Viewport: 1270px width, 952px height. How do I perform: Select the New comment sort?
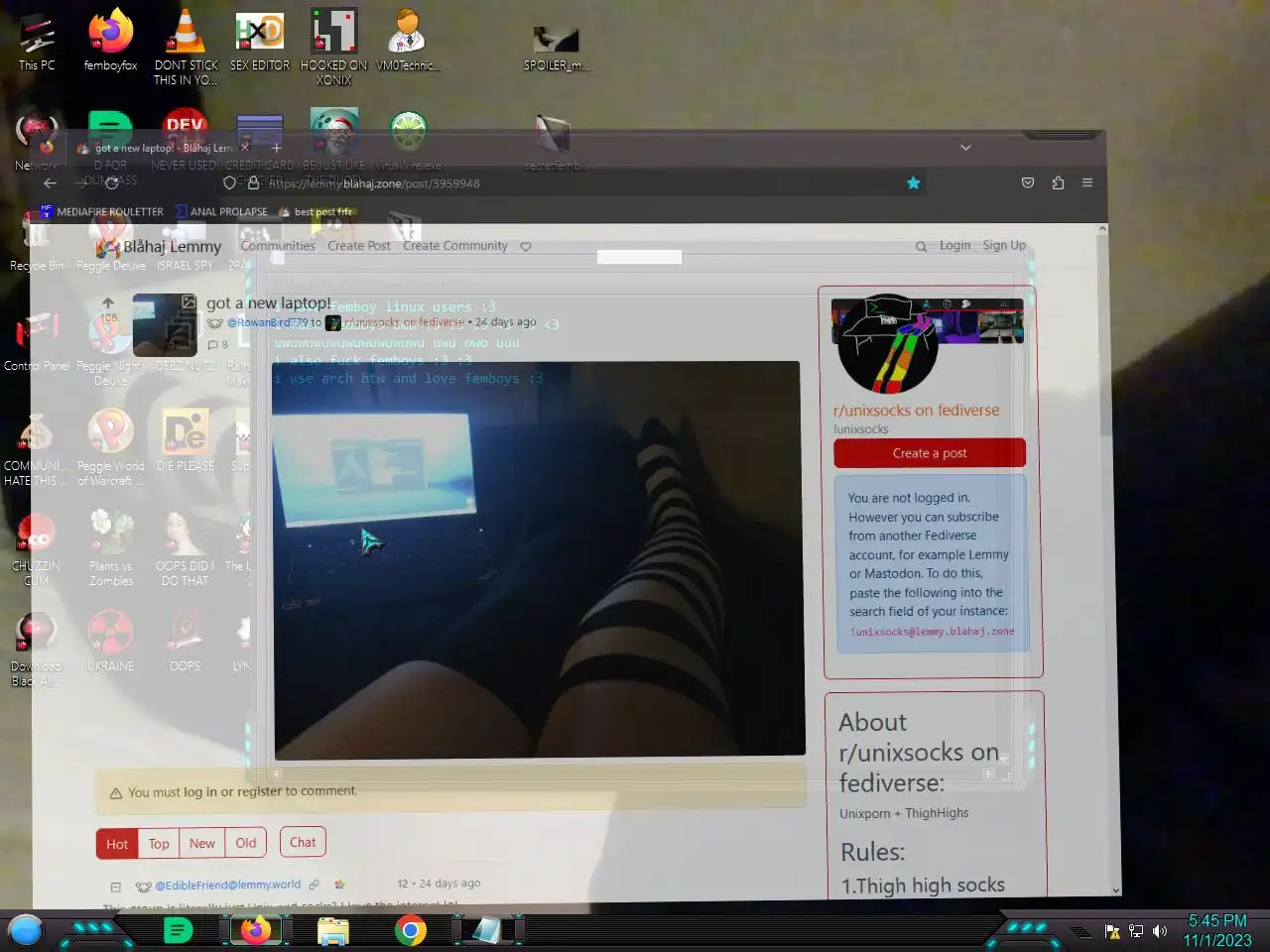coord(202,844)
